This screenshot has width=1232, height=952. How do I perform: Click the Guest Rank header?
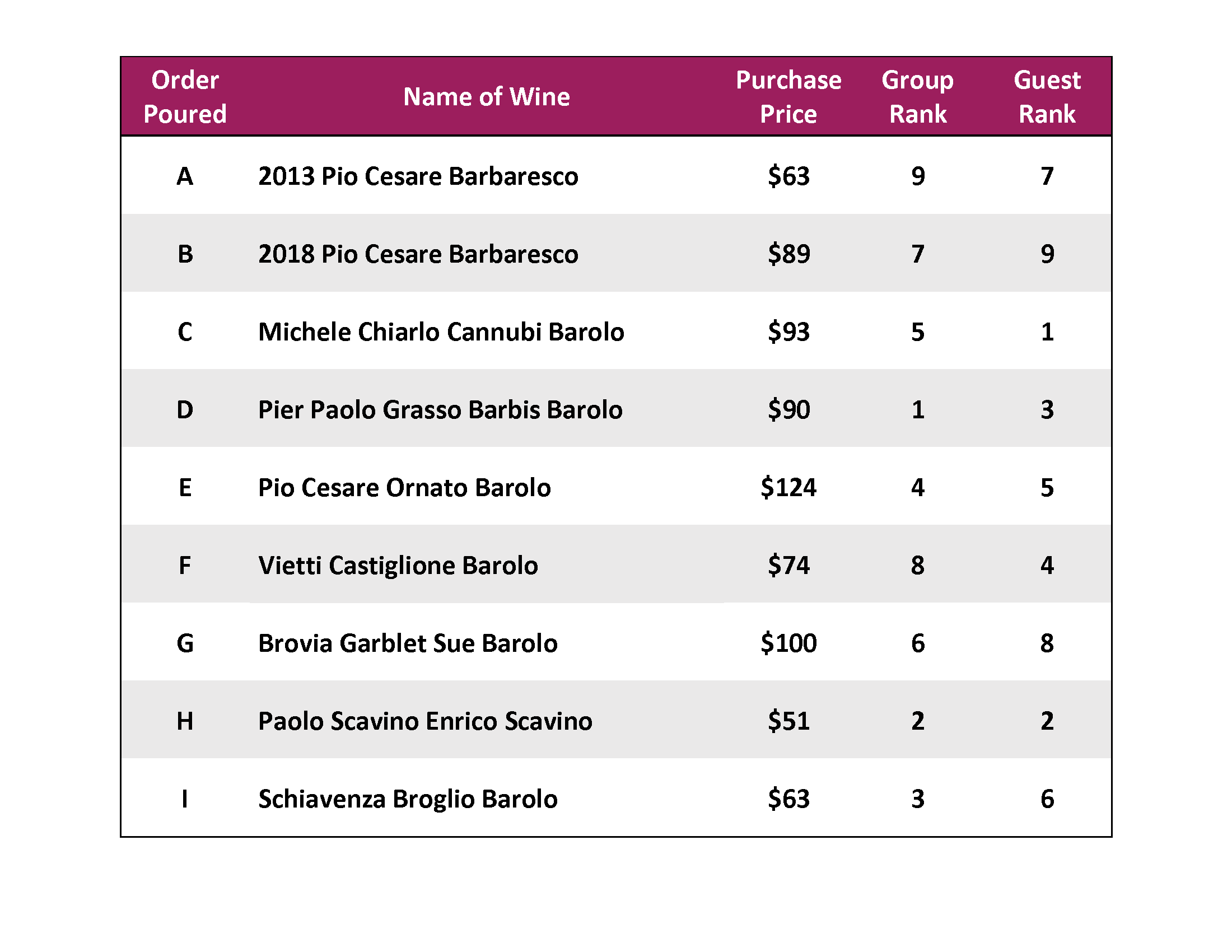(x=1047, y=96)
